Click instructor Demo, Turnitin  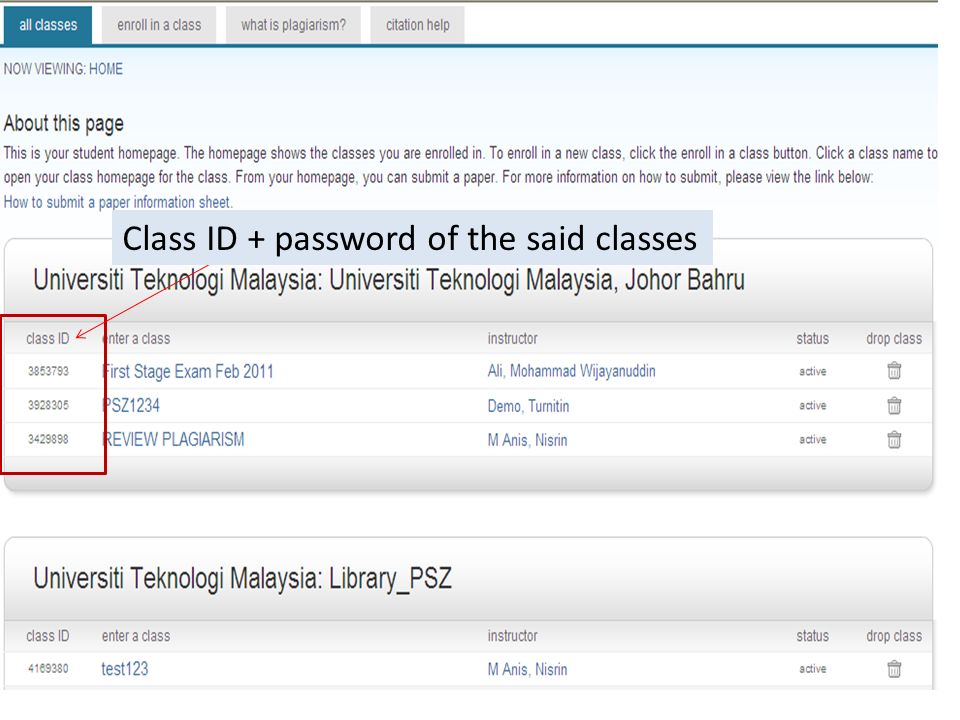pyautogui.click(x=528, y=406)
